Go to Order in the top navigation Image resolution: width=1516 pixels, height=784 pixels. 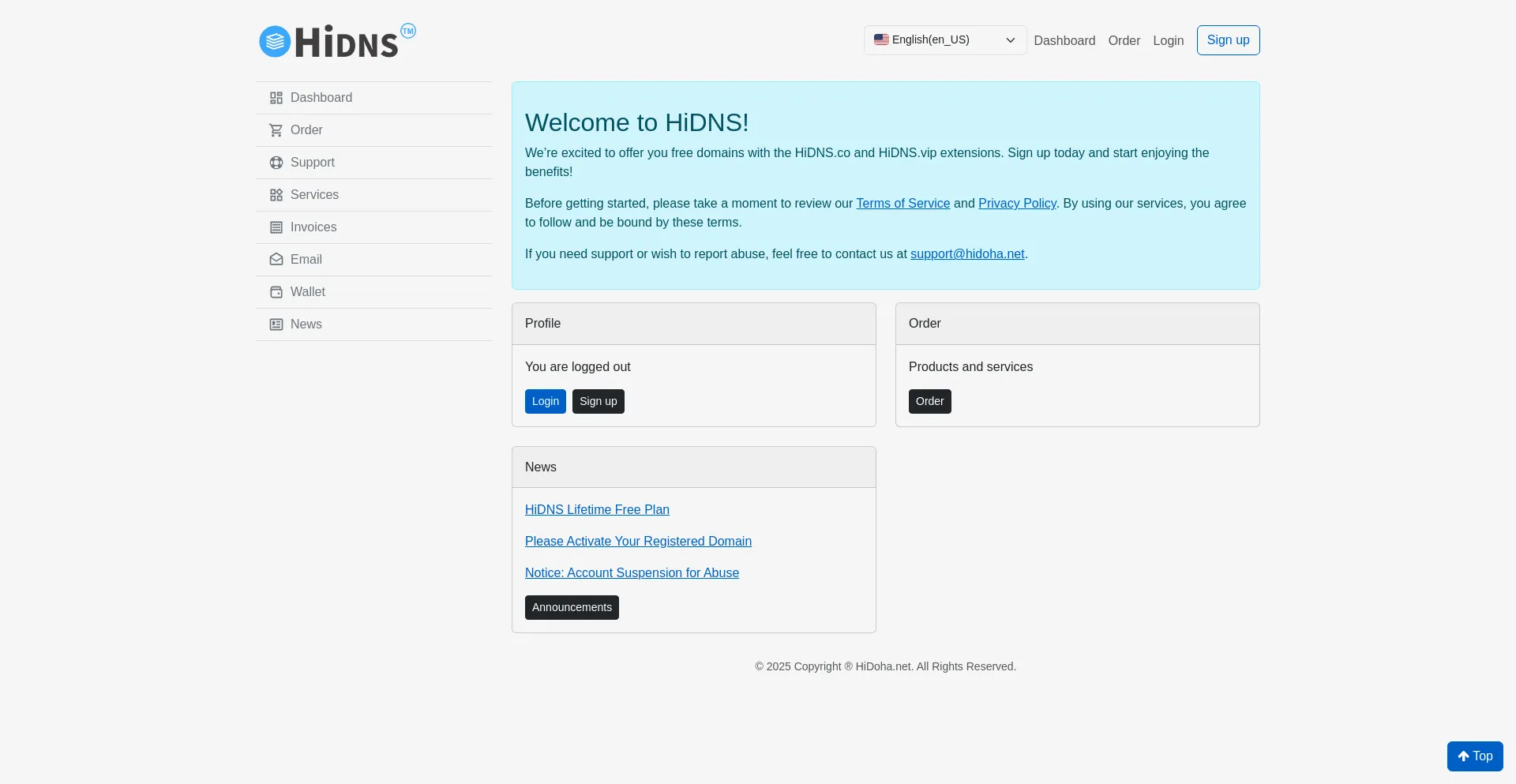pos(1124,41)
